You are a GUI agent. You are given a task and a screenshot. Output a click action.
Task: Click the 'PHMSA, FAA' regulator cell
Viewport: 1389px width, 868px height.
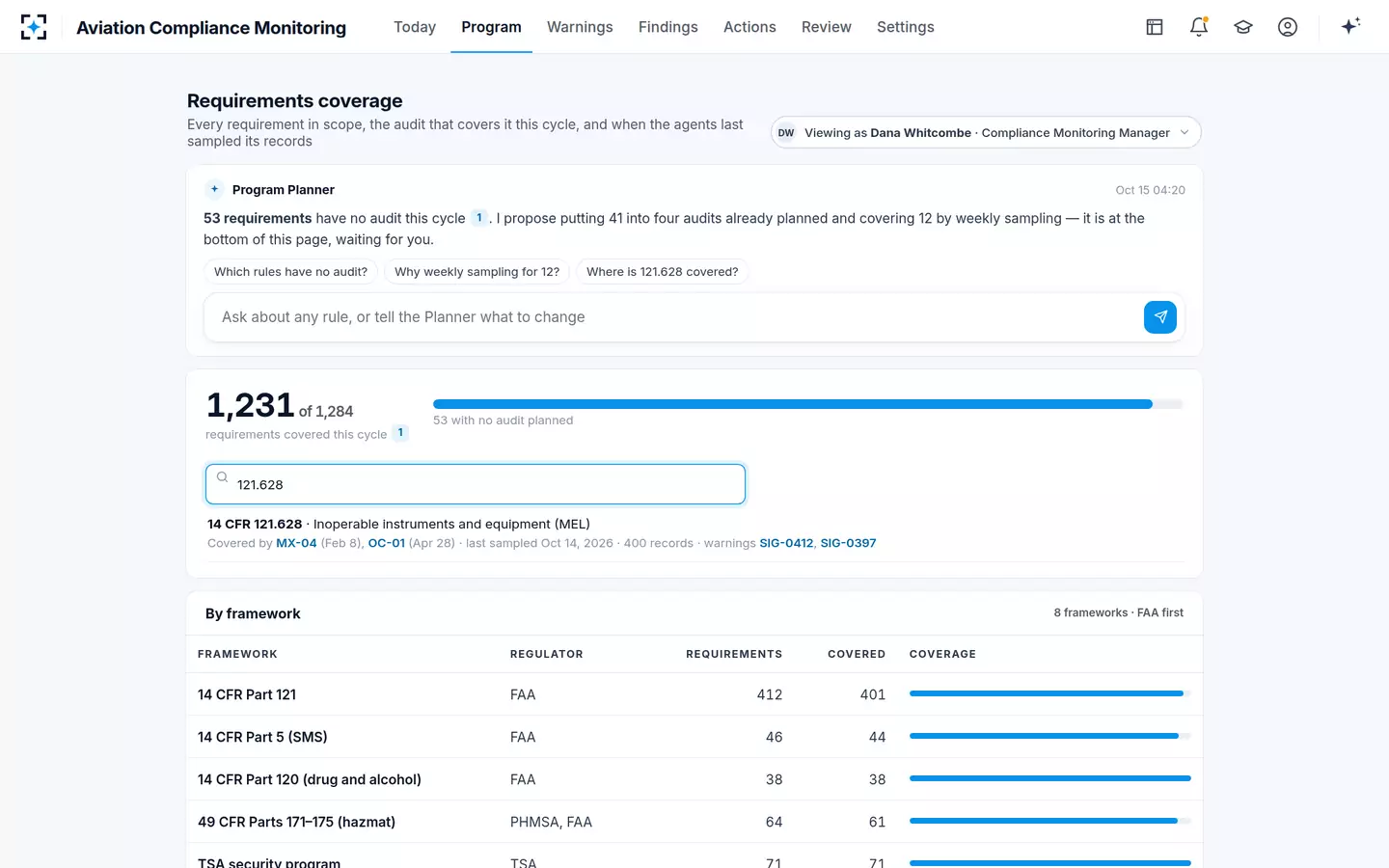[551, 822]
